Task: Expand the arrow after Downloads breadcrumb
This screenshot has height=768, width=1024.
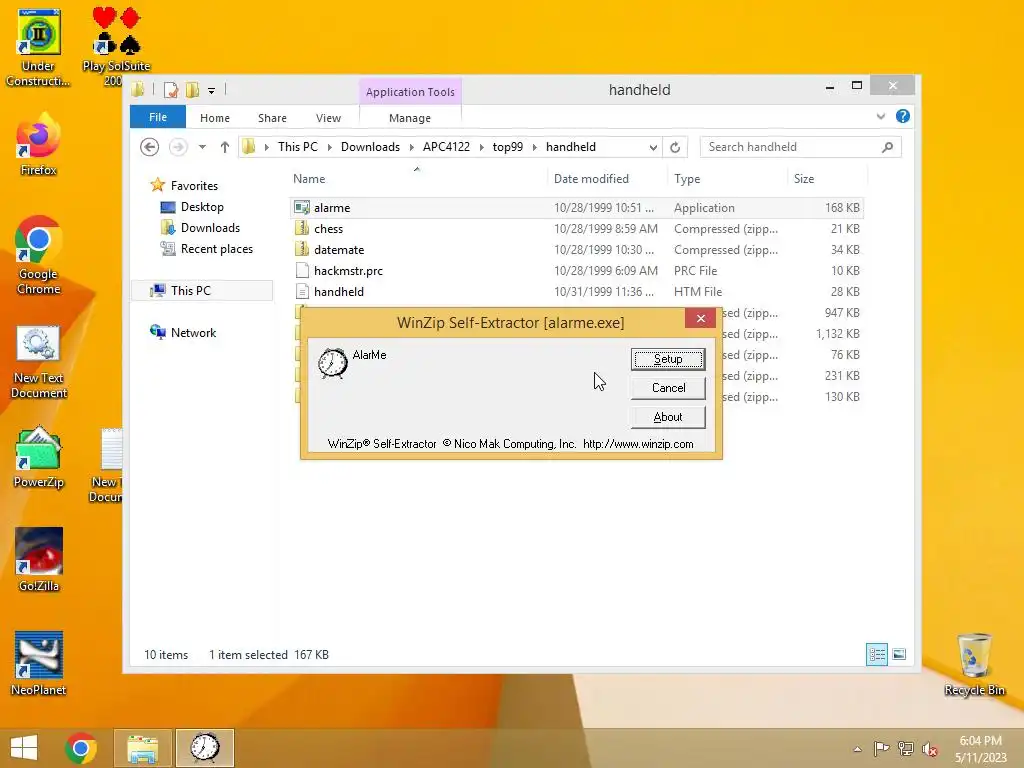Action: tap(411, 148)
